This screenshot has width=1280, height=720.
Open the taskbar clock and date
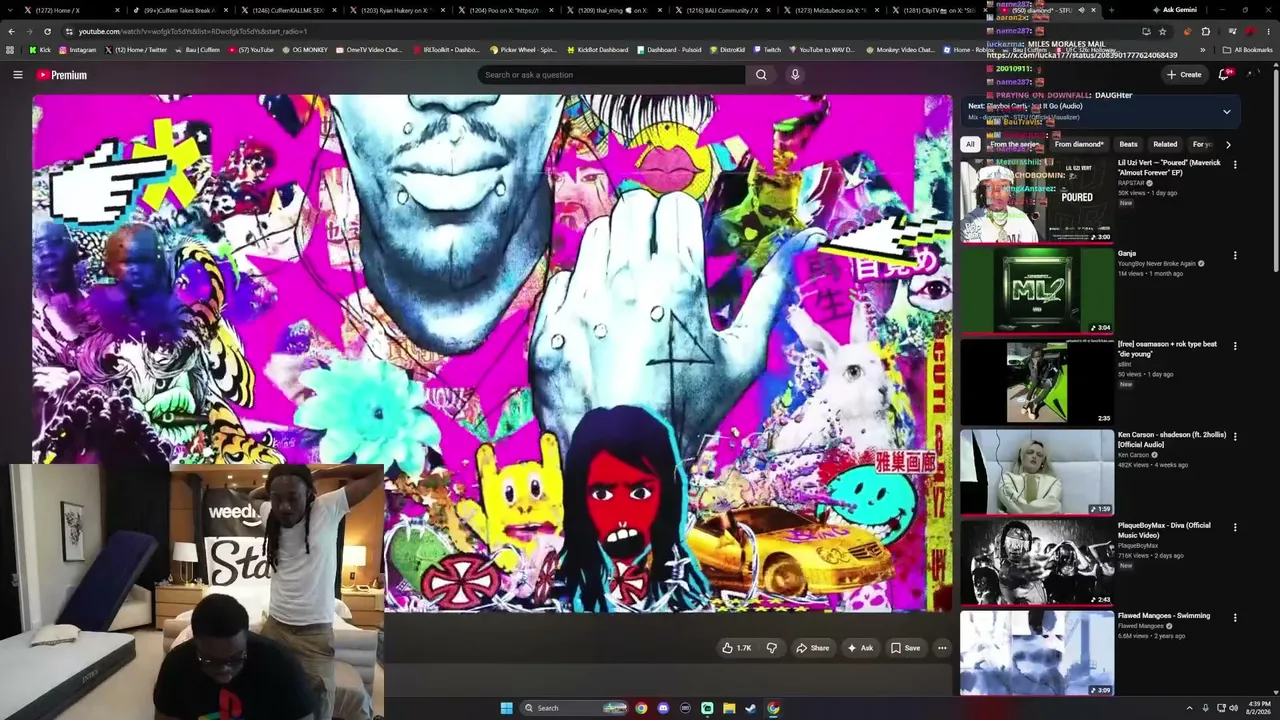click(x=1258, y=708)
